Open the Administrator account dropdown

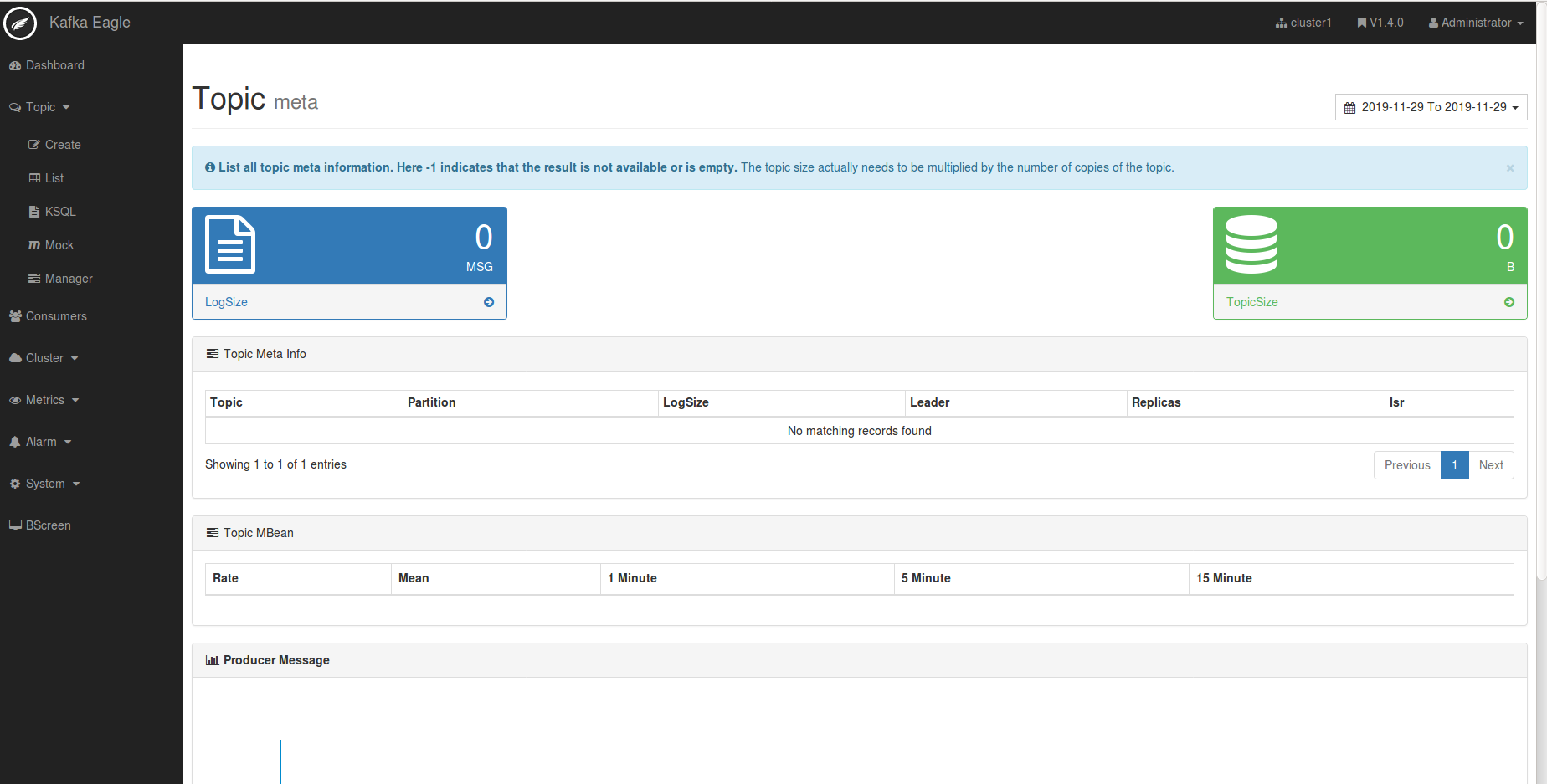pos(1476,23)
